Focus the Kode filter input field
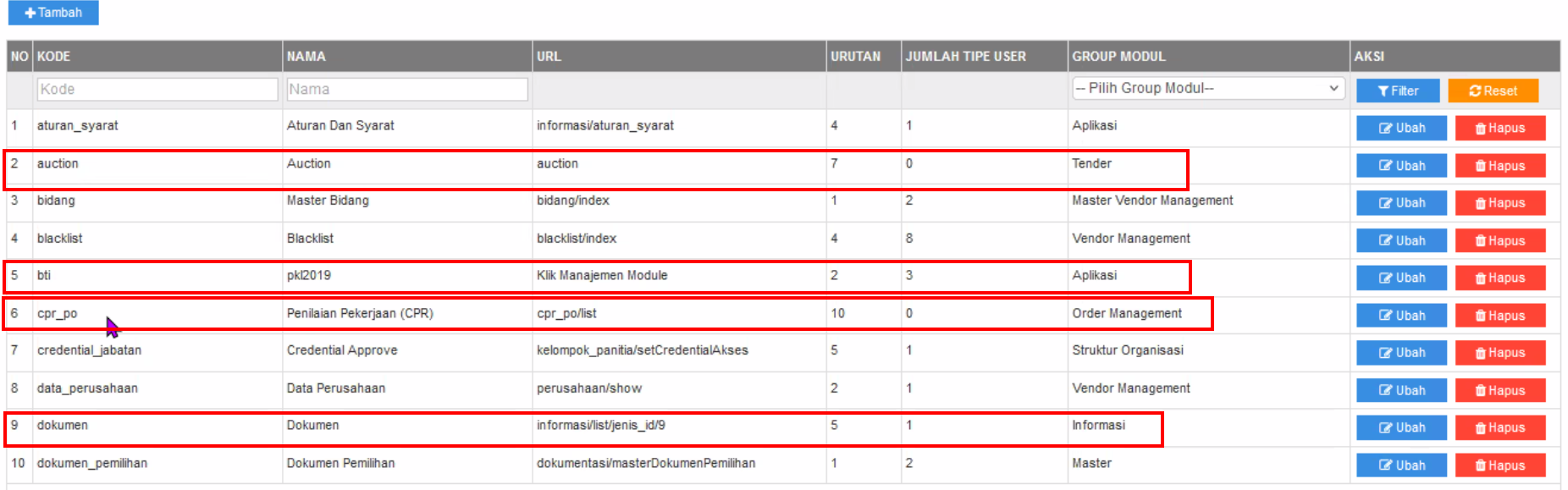 tap(157, 89)
